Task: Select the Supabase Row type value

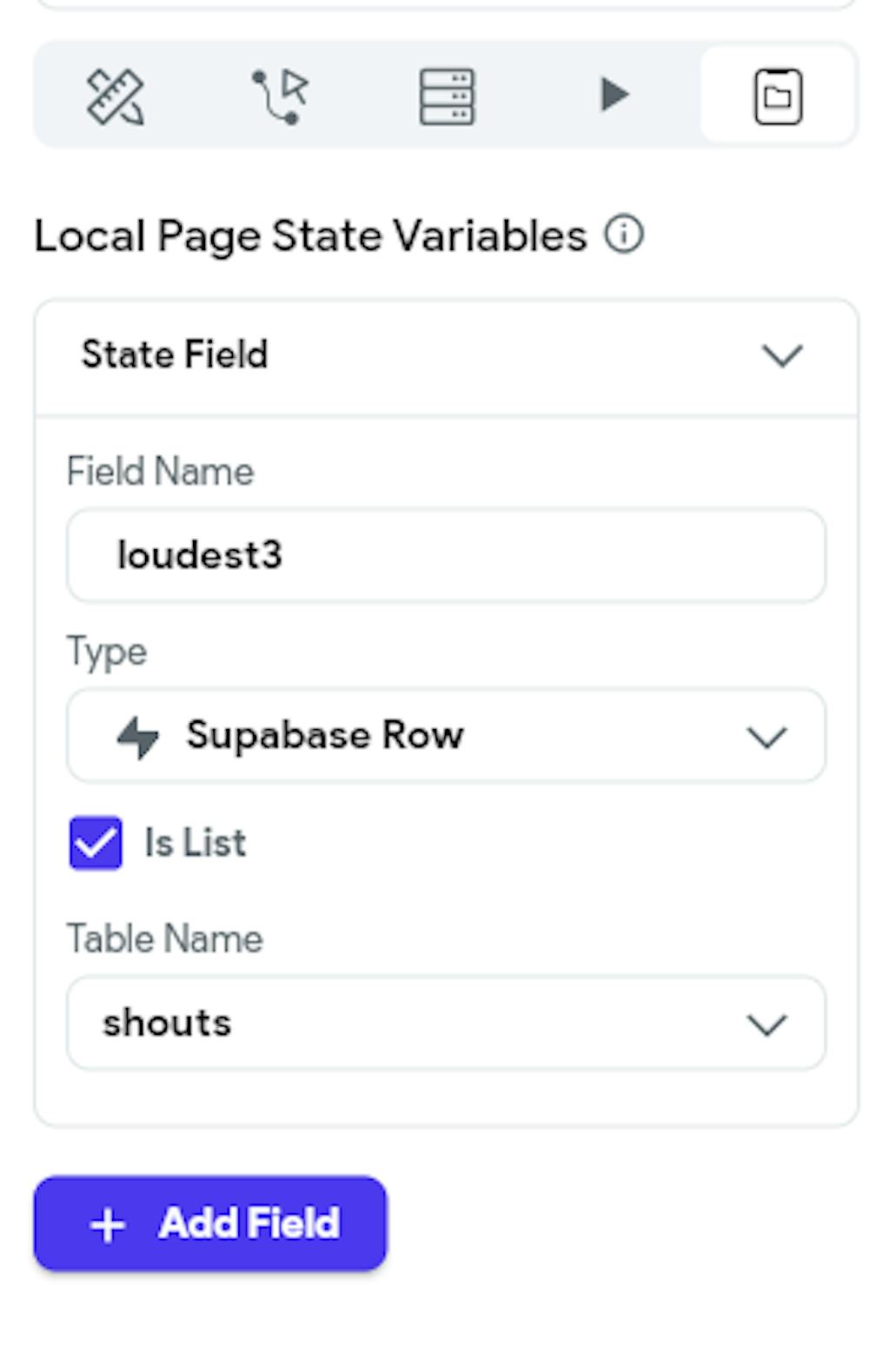Action: coord(325,736)
